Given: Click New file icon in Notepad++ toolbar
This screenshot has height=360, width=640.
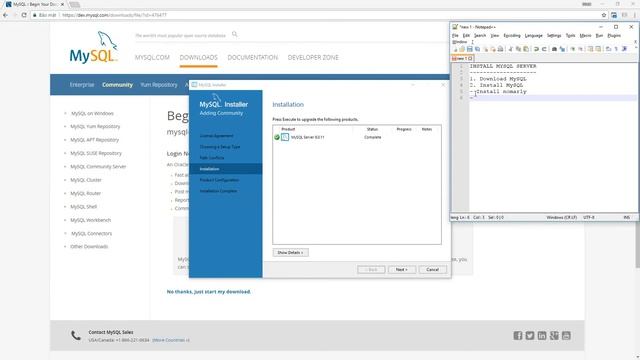Looking at the screenshot, I should (455, 49).
